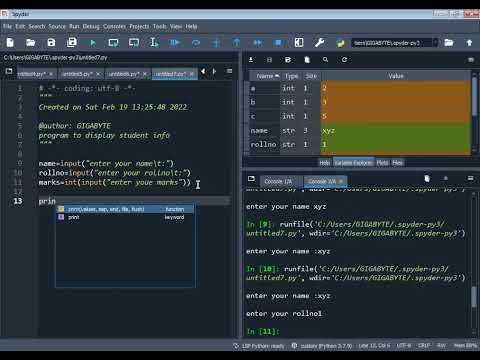Step out with the up arrow debug icon
This screenshot has height=360, width=480.
click(x=237, y=43)
